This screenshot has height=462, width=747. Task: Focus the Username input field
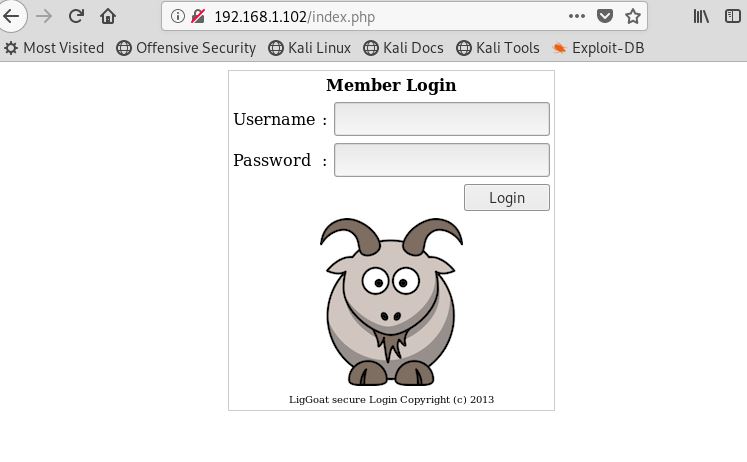(442, 119)
